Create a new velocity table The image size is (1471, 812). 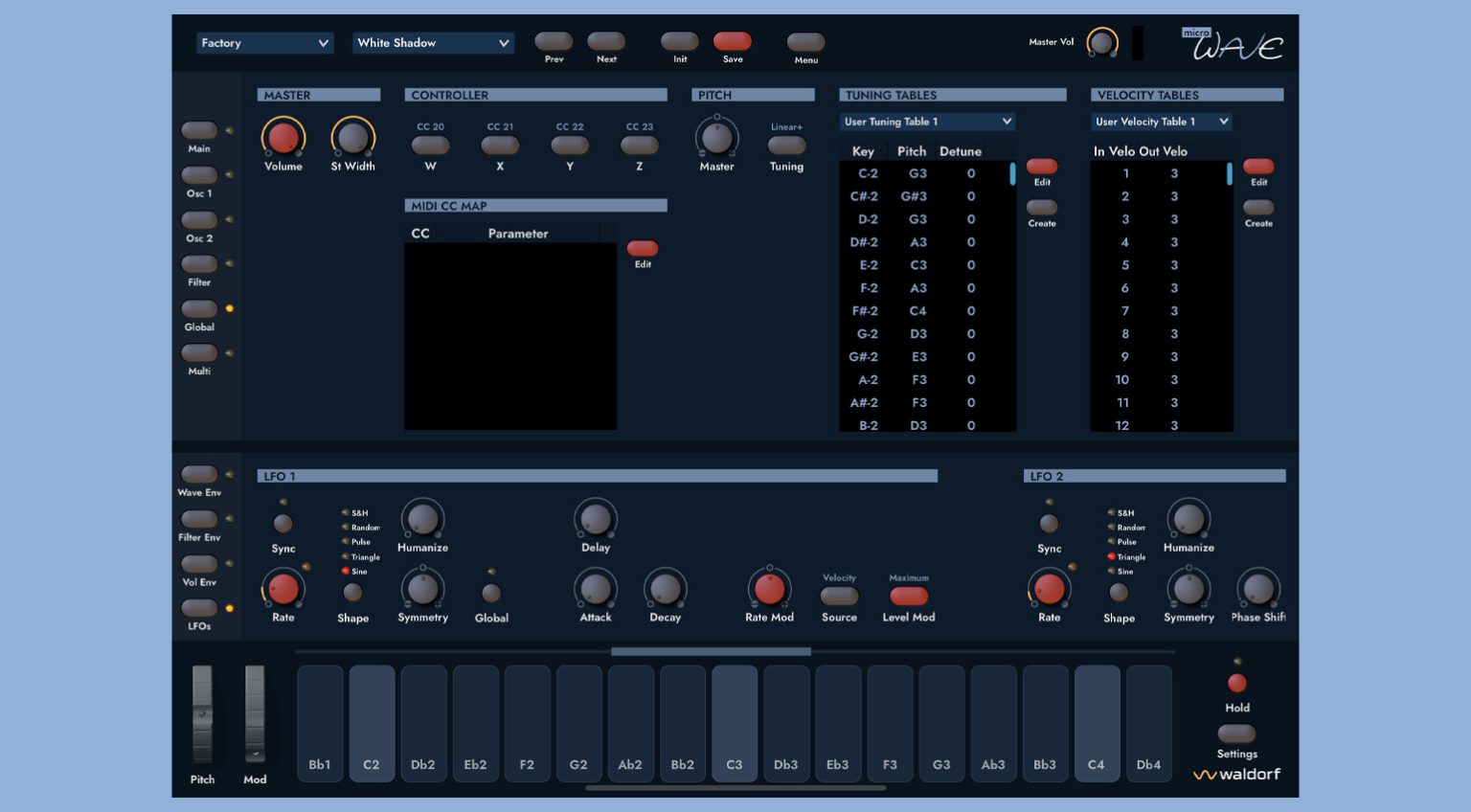tap(1258, 207)
